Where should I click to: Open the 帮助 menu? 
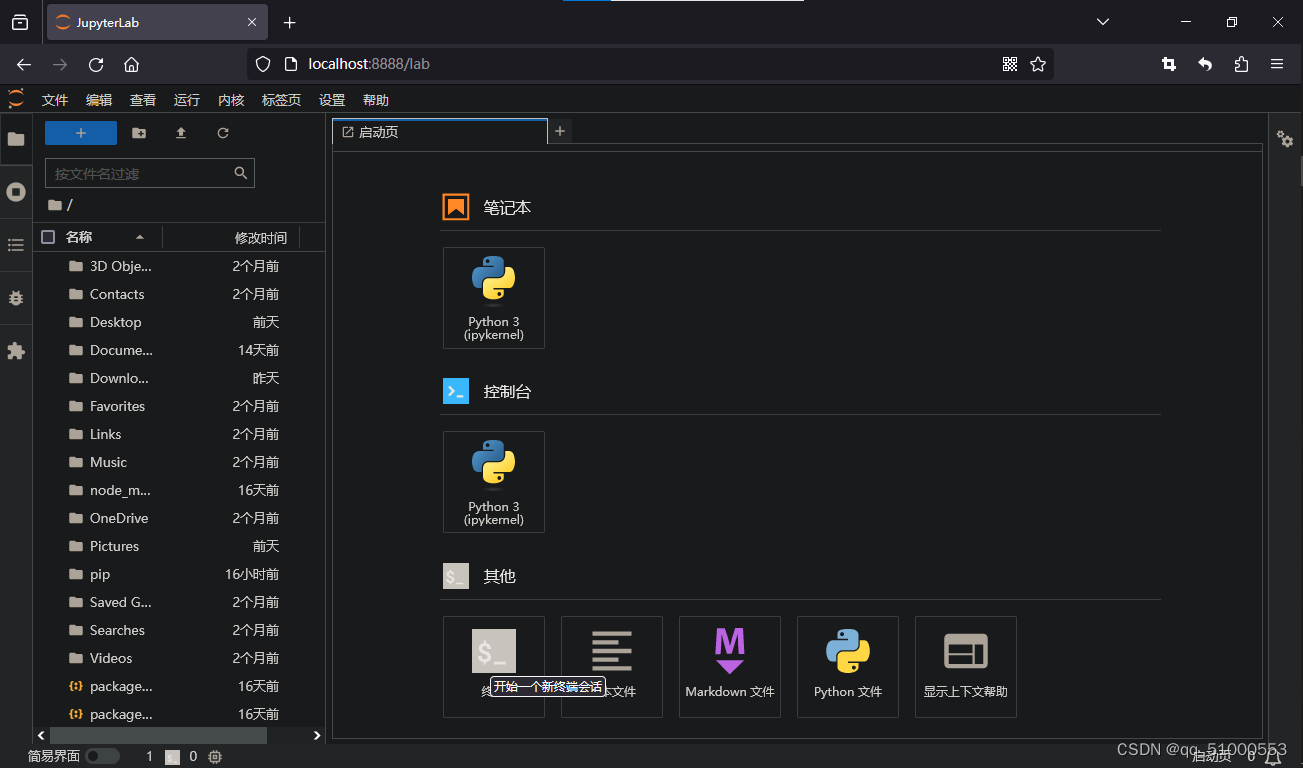(x=376, y=100)
